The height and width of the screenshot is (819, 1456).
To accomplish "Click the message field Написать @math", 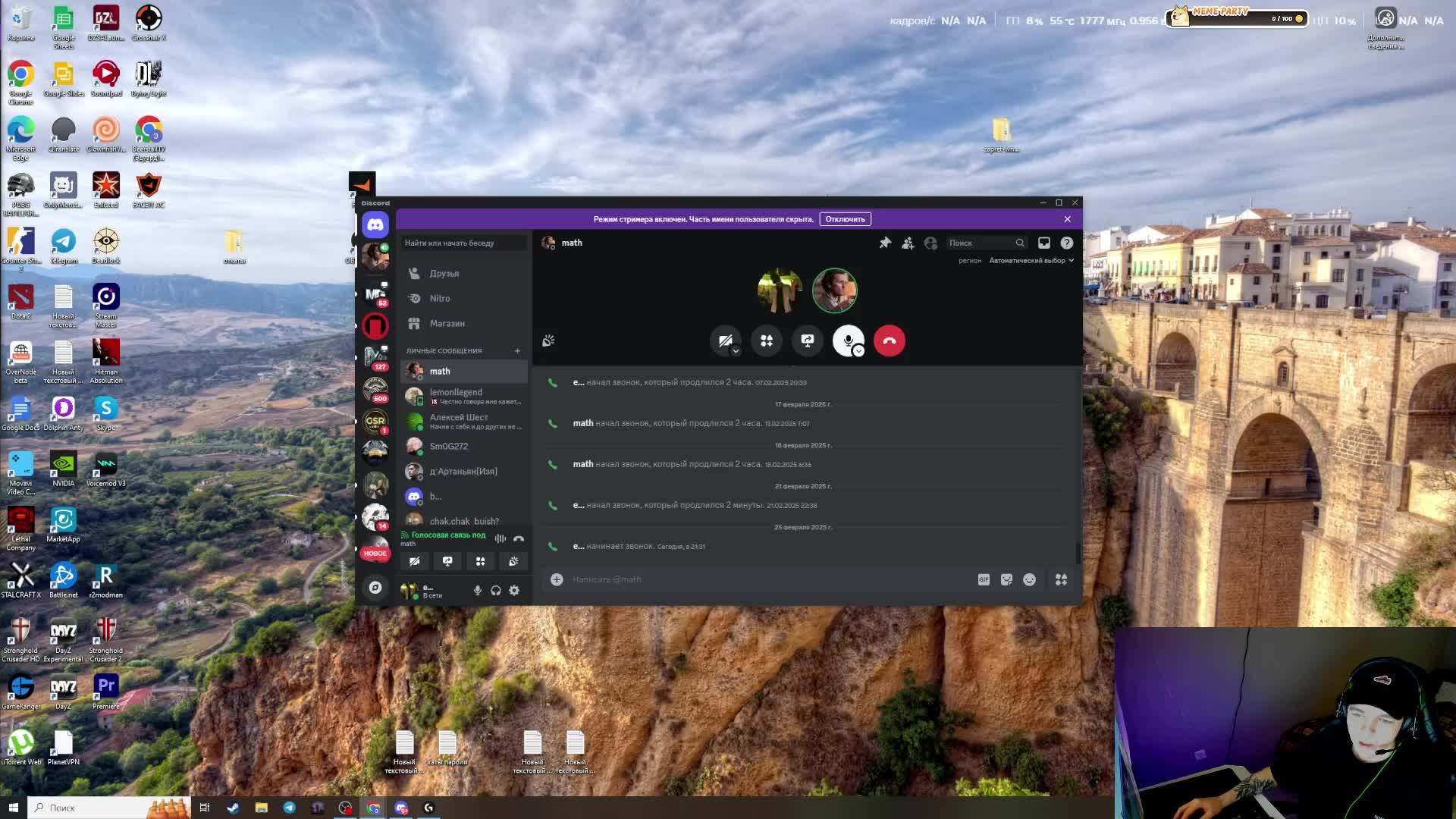I will [758, 579].
